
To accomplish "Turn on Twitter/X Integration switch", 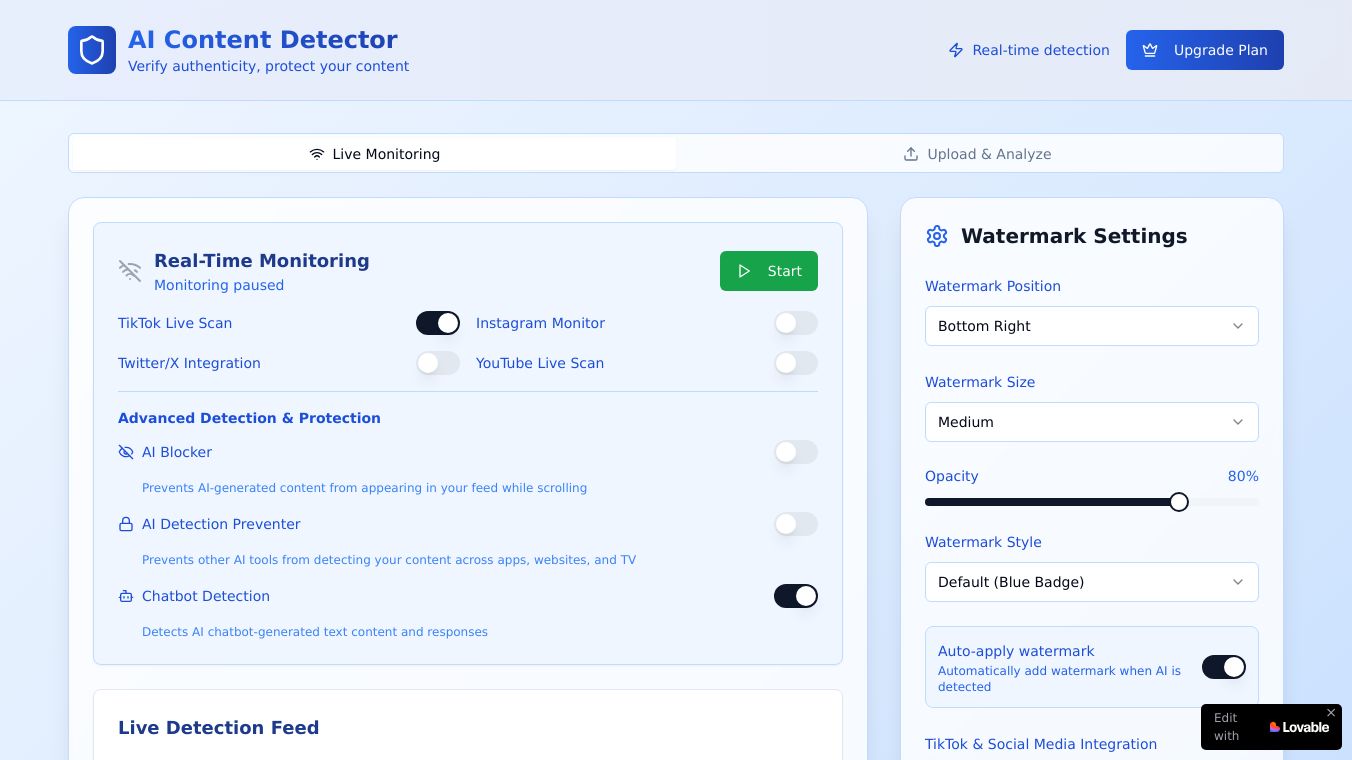I will [438, 363].
